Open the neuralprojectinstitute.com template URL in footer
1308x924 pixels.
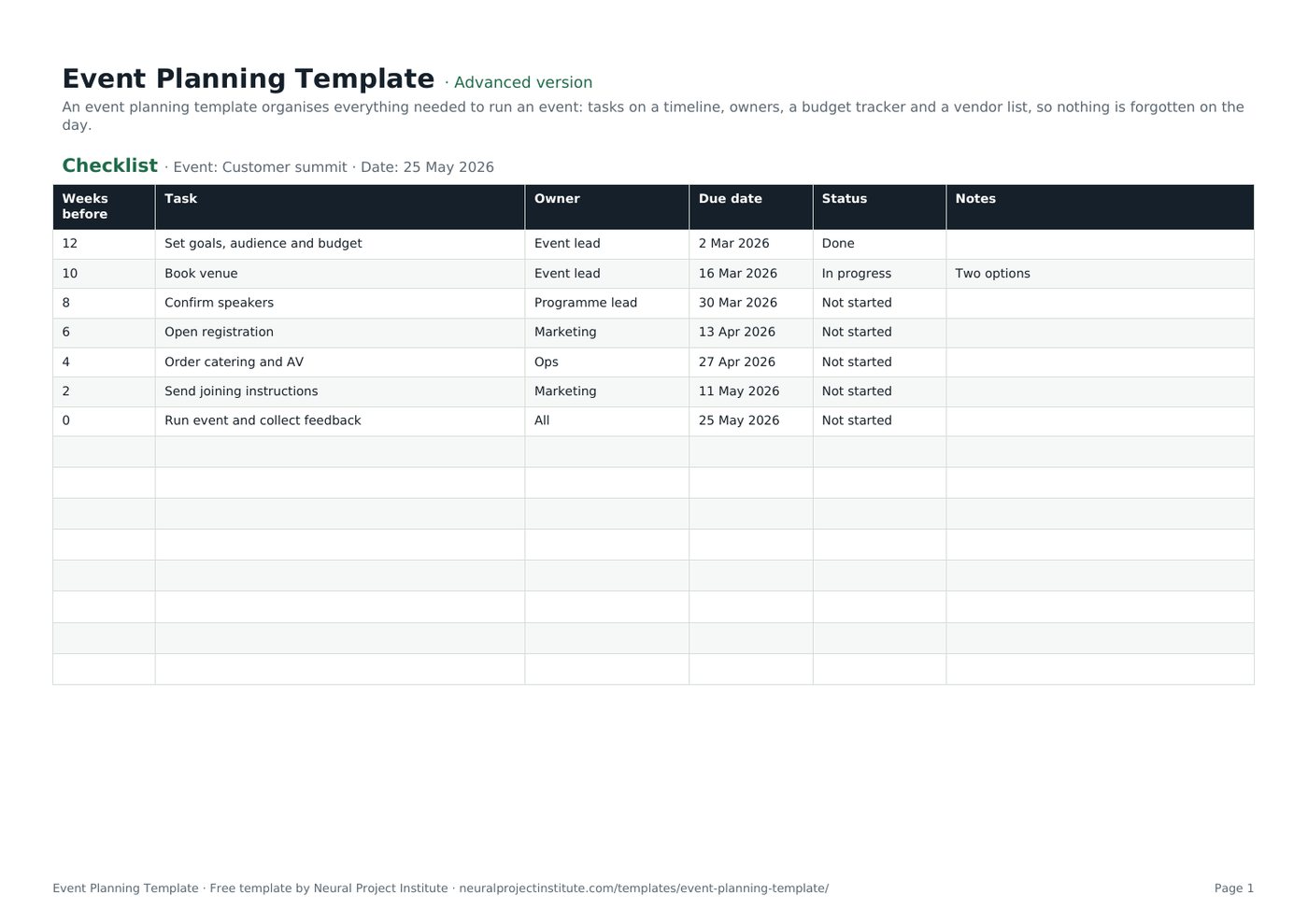coord(644,888)
